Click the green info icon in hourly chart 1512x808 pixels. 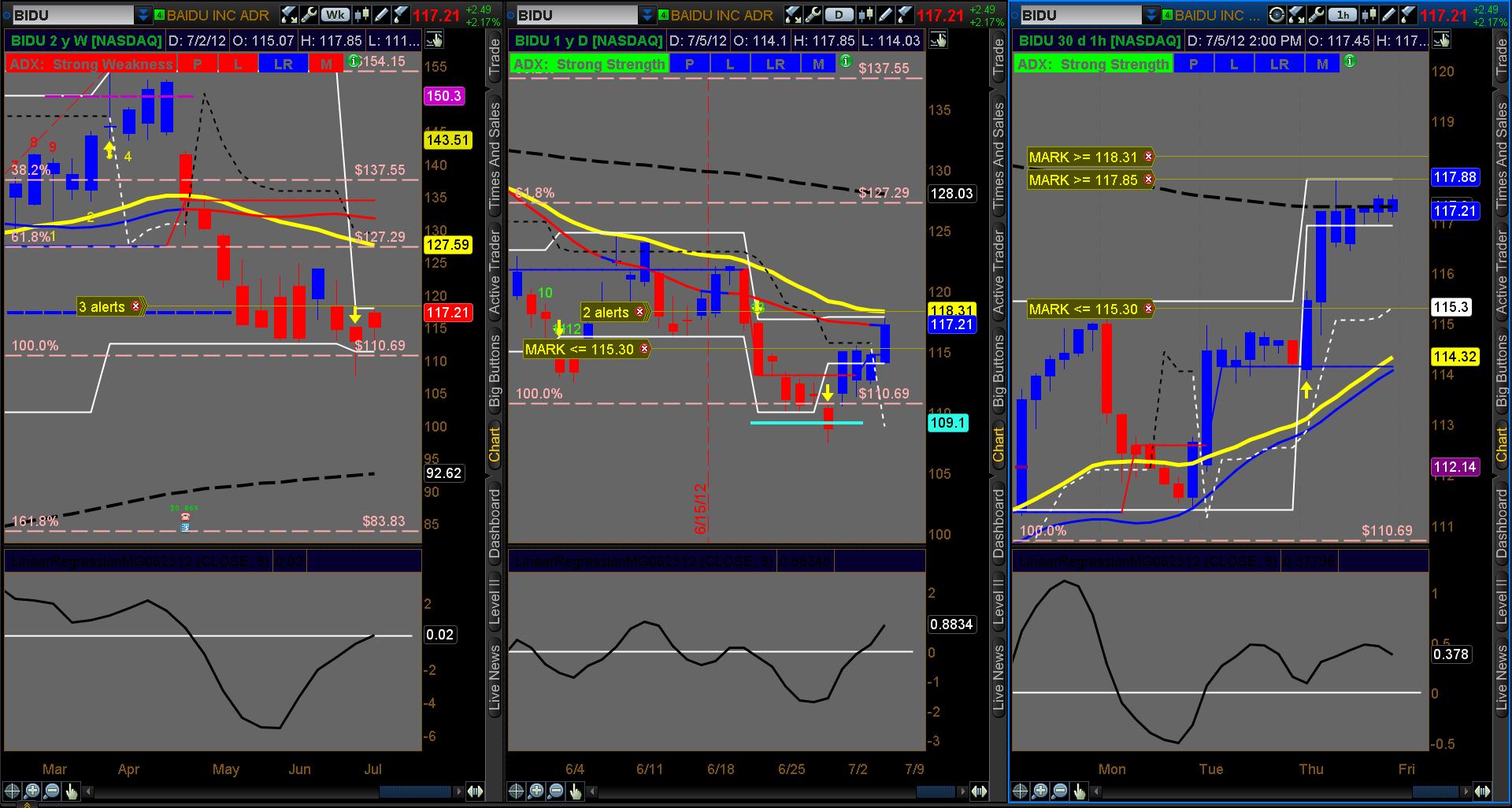tap(1349, 61)
